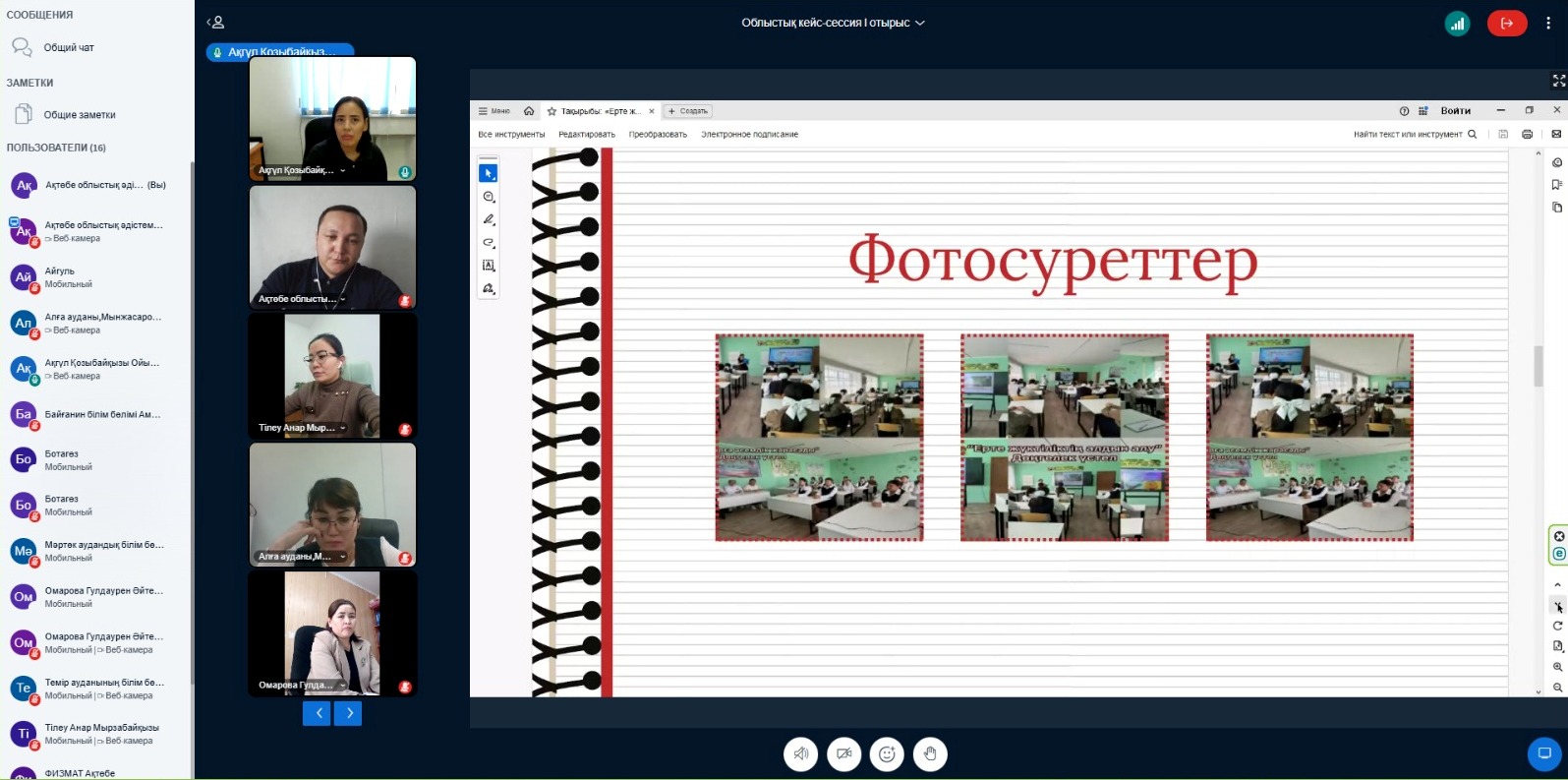Open the emoji reactions button

pos(887,754)
